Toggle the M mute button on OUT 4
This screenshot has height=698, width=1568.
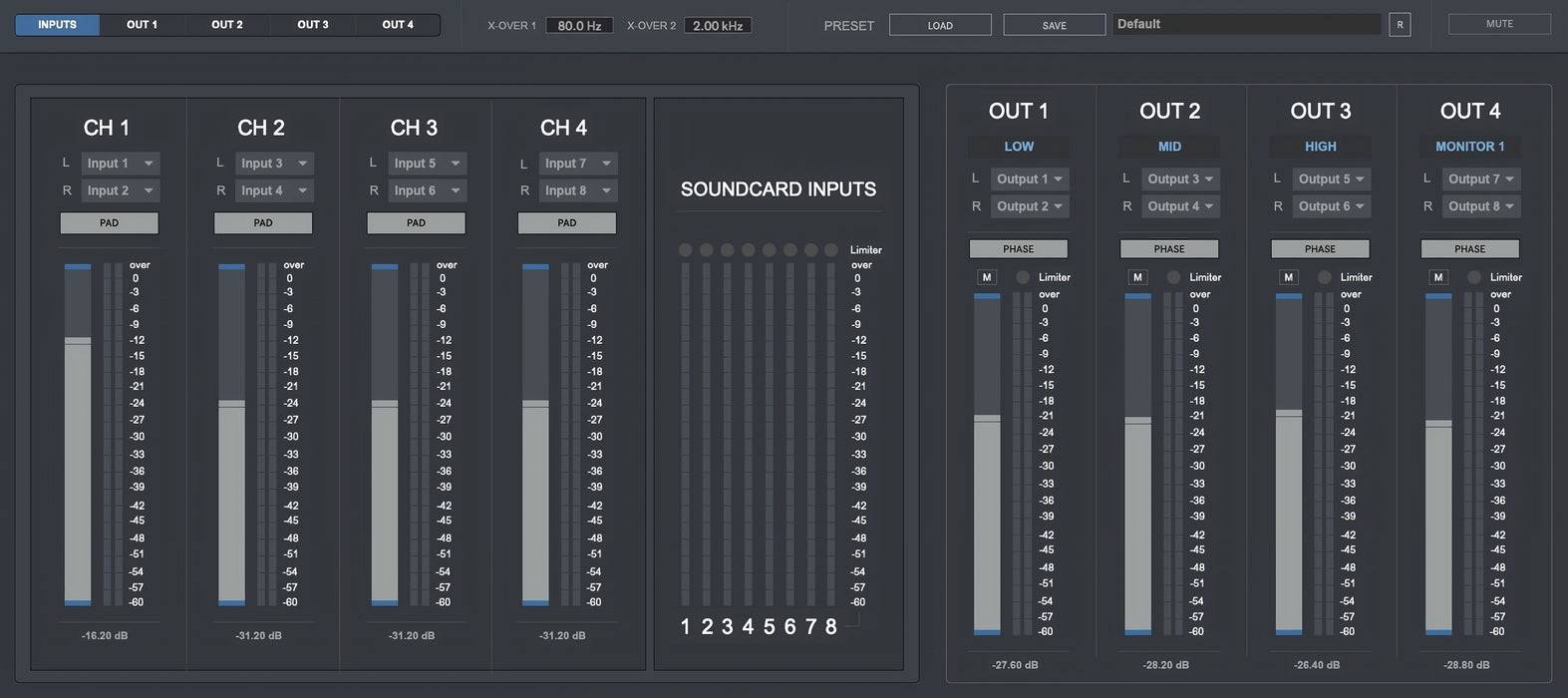[x=1437, y=277]
